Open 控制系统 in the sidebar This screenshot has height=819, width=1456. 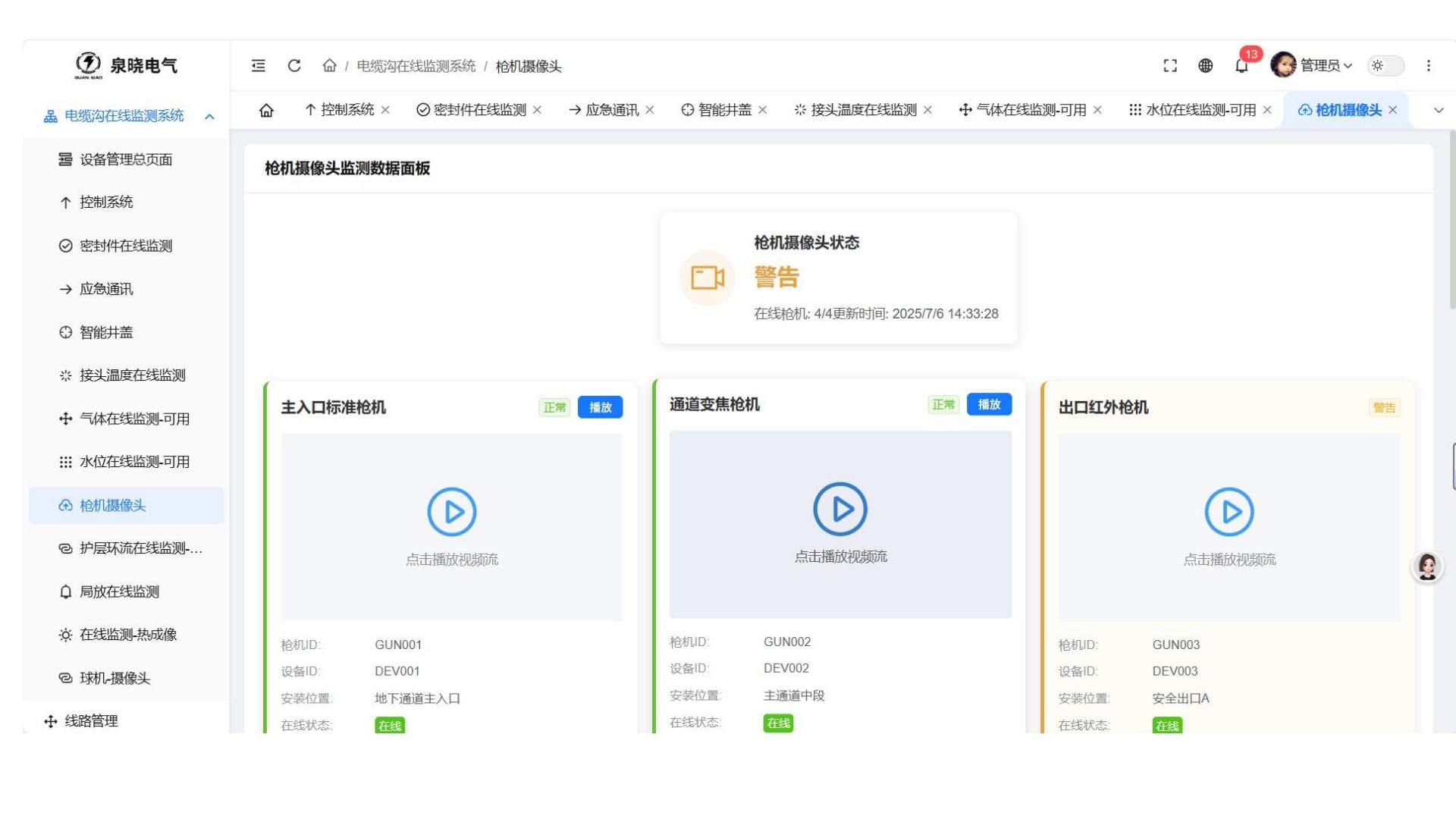126,202
